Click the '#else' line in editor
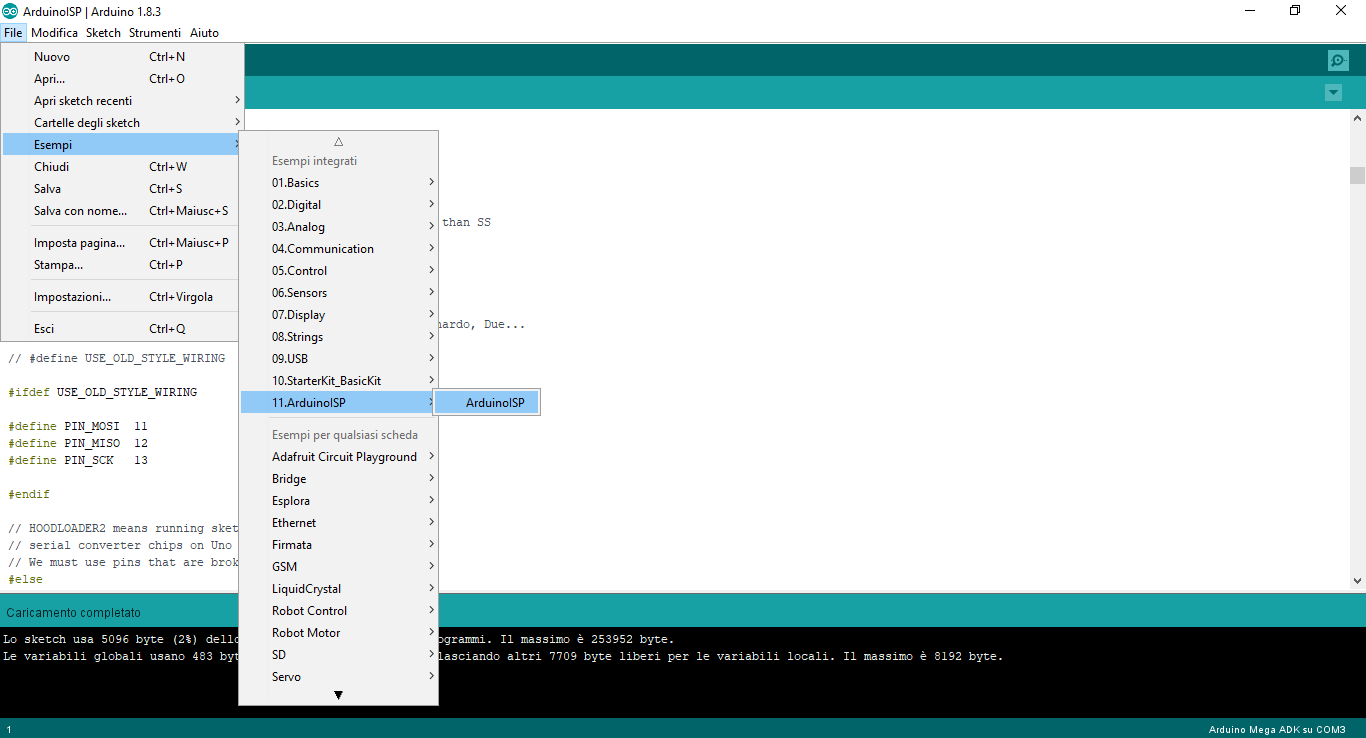The height and width of the screenshot is (738, 1366). [x=26, y=579]
